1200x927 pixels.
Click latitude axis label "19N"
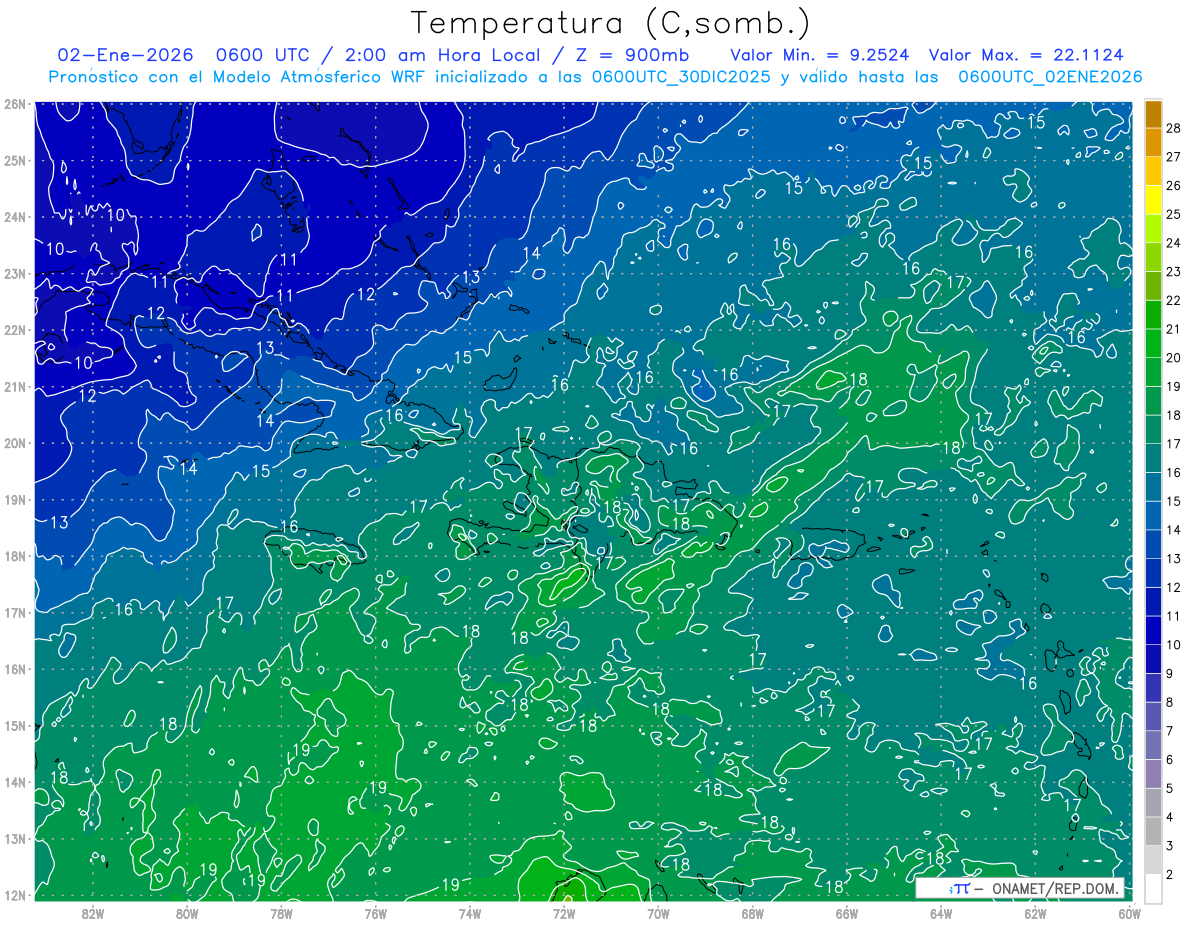14,500
